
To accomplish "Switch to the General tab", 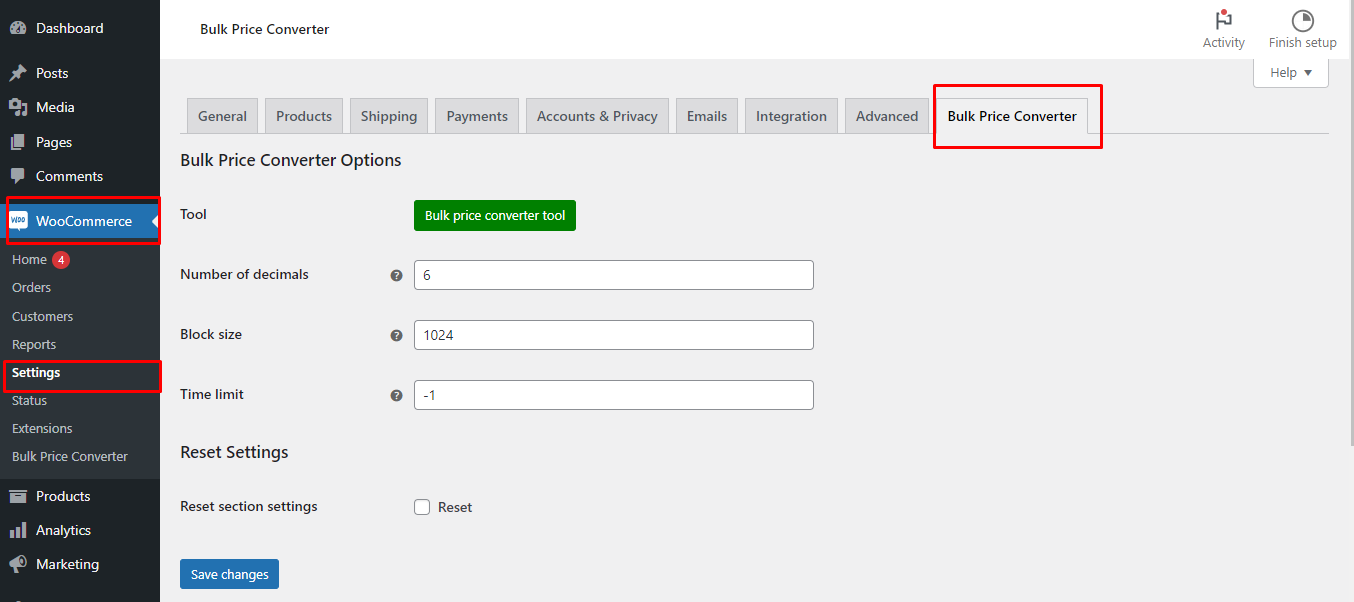I will (x=222, y=116).
